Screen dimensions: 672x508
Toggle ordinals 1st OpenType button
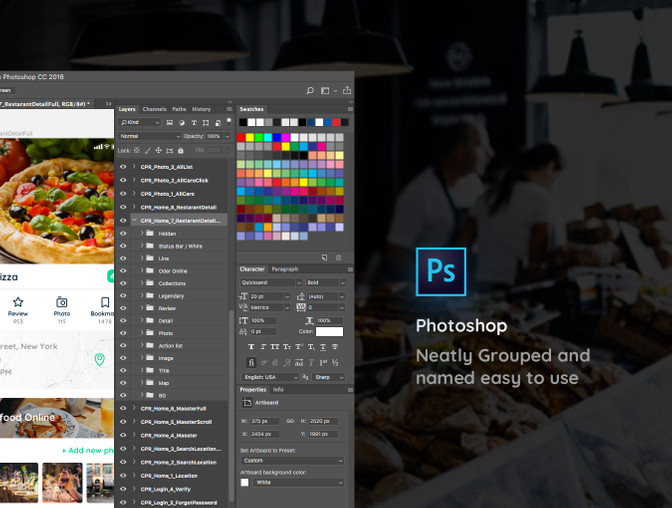pos(323,363)
